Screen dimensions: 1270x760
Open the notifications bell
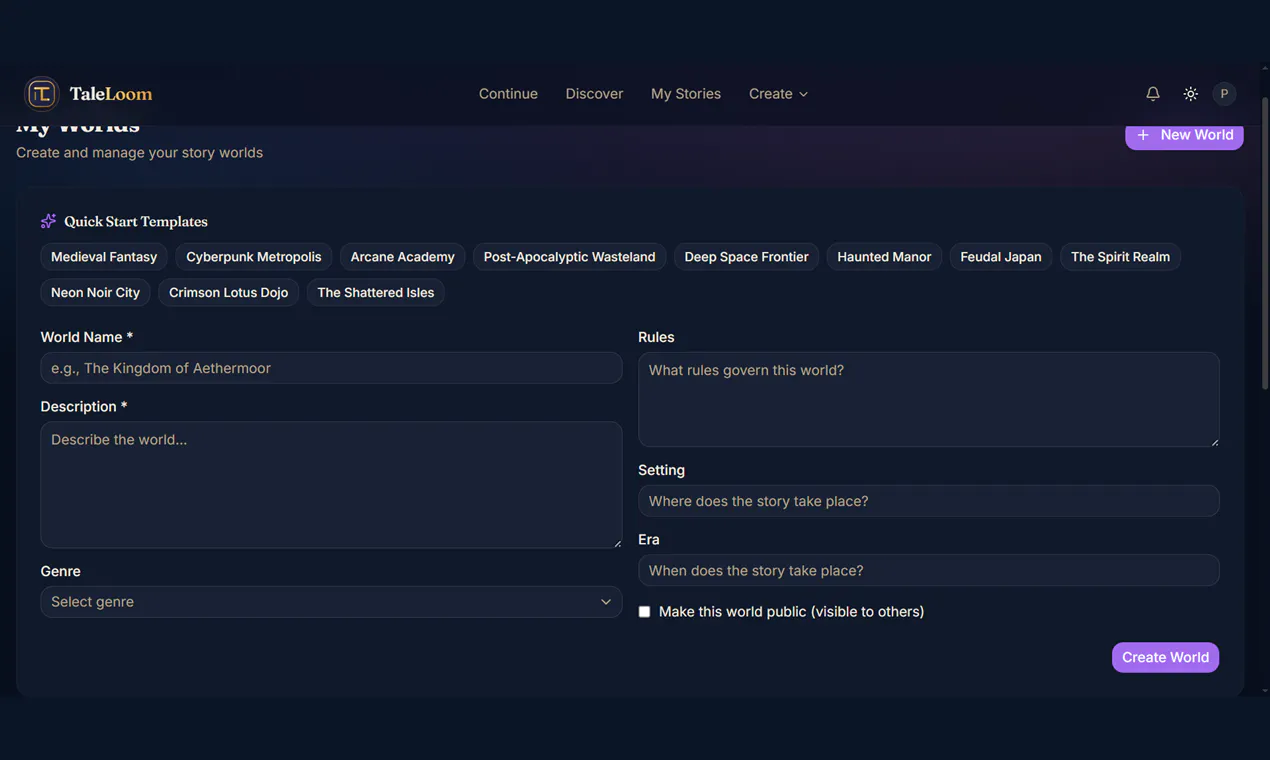coord(1153,94)
